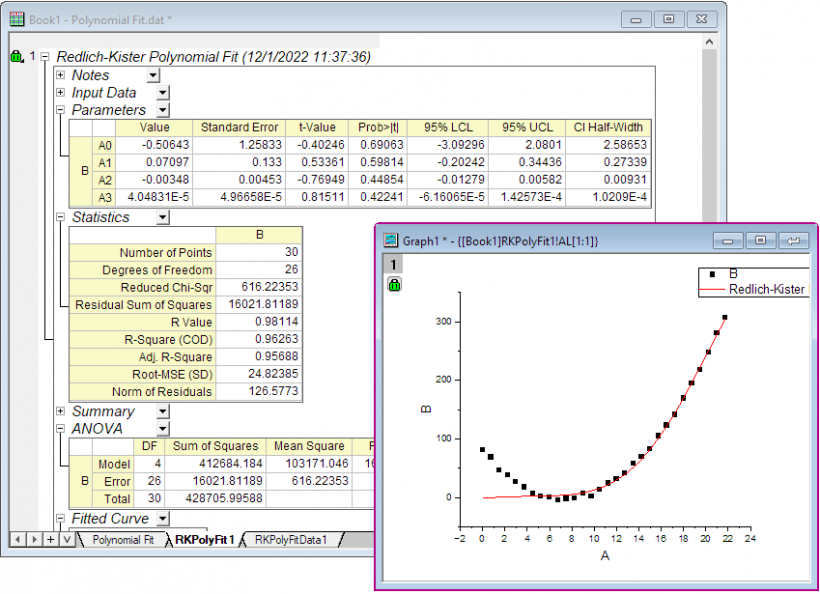Select layer 1 icon in Graph1 window
Viewport: 820px width, 594px height.
(x=394, y=265)
